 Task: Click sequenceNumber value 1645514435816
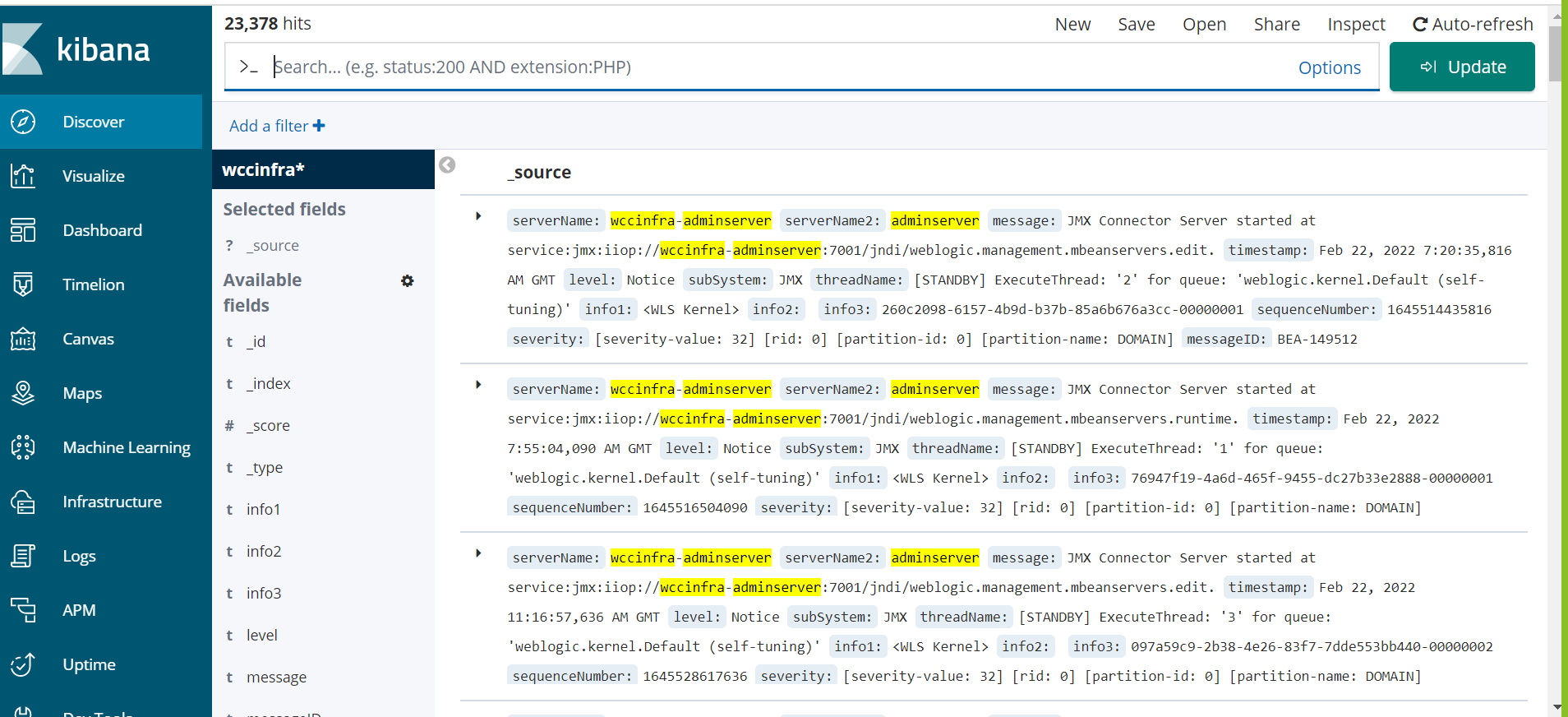[x=1439, y=309]
